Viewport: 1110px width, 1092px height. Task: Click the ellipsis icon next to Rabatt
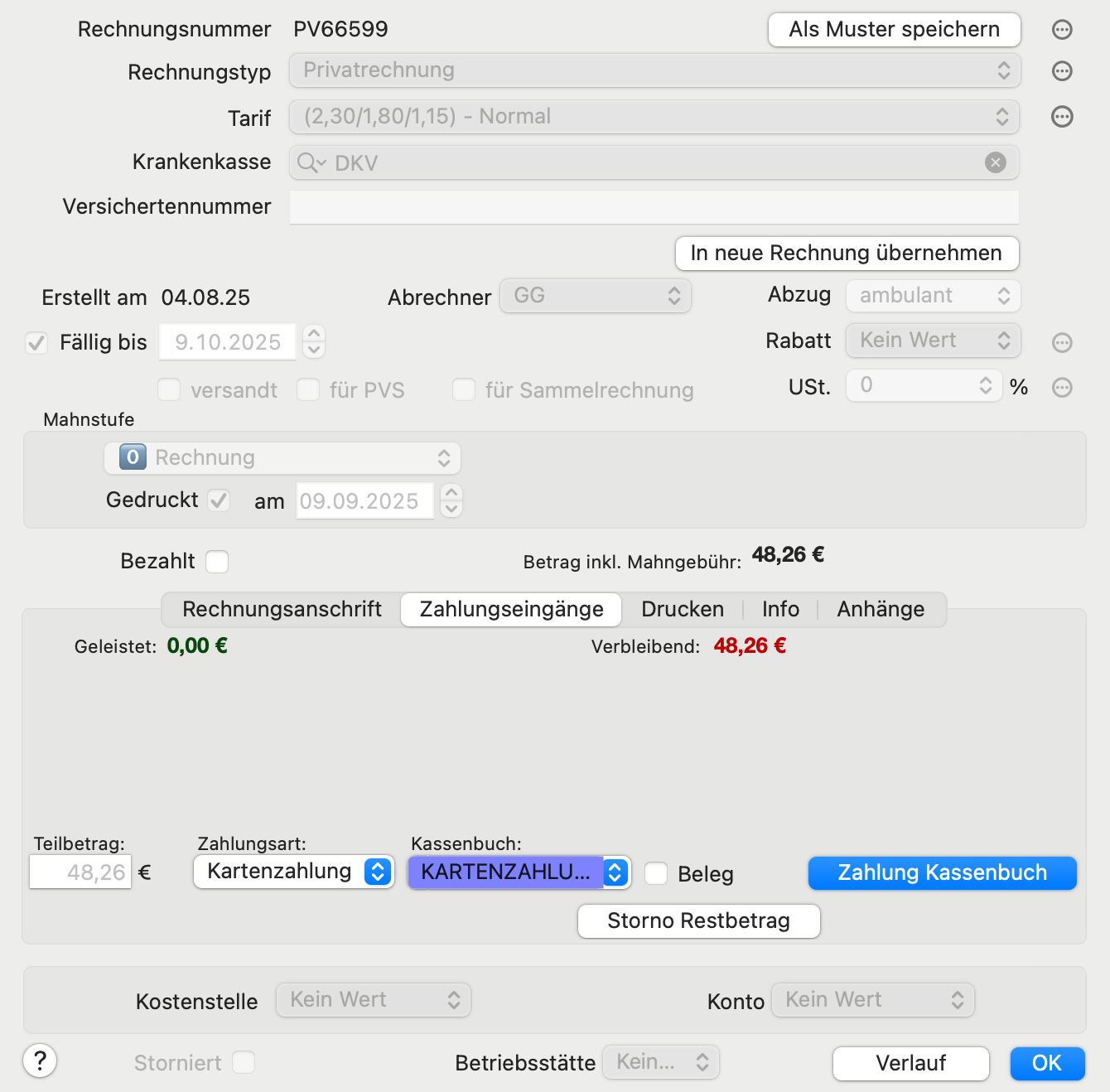click(x=1062, y=342)
